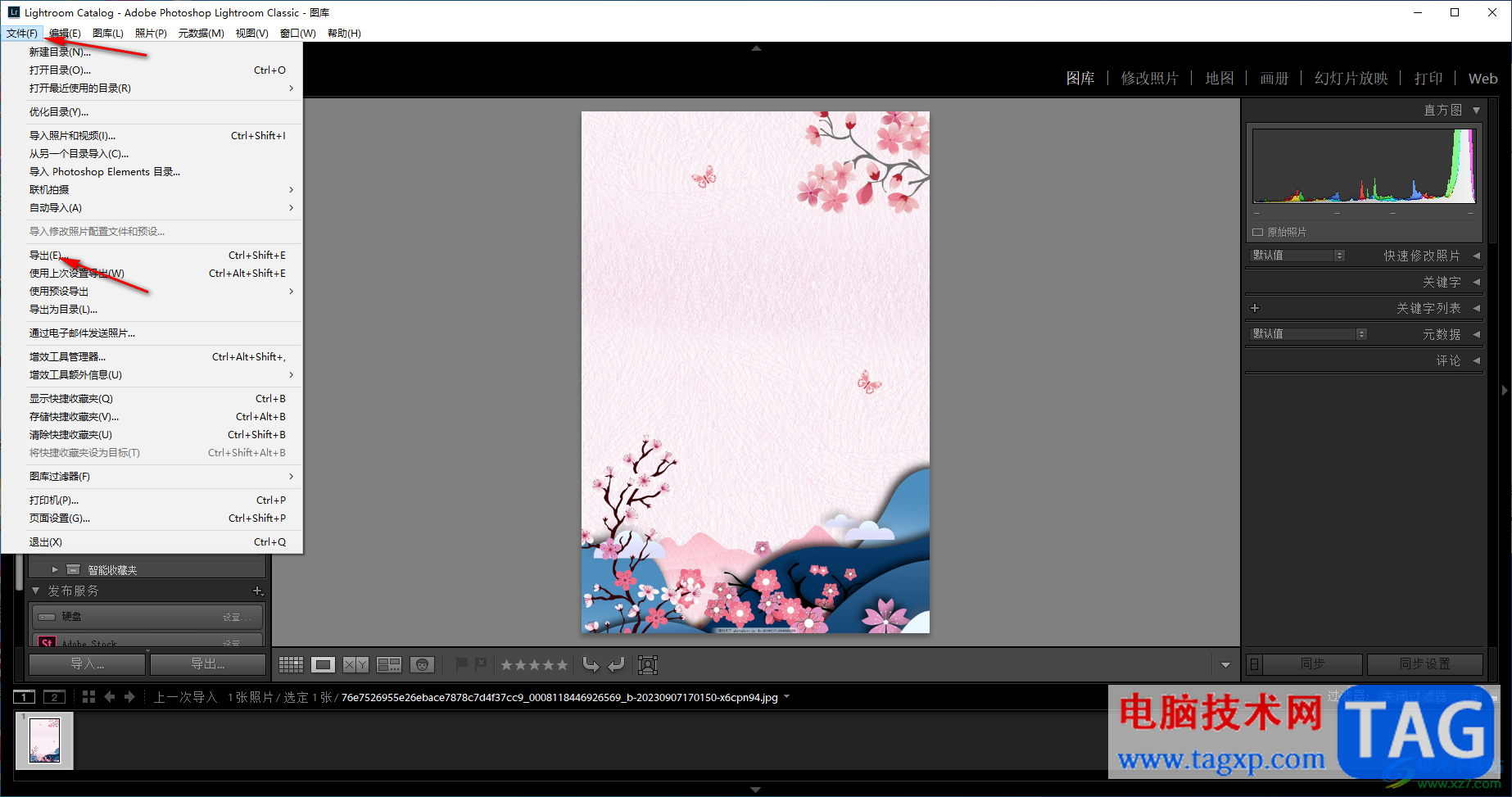Expand the Smart Collections tree item
The image size is (1512, 797).
pos(55,569)
